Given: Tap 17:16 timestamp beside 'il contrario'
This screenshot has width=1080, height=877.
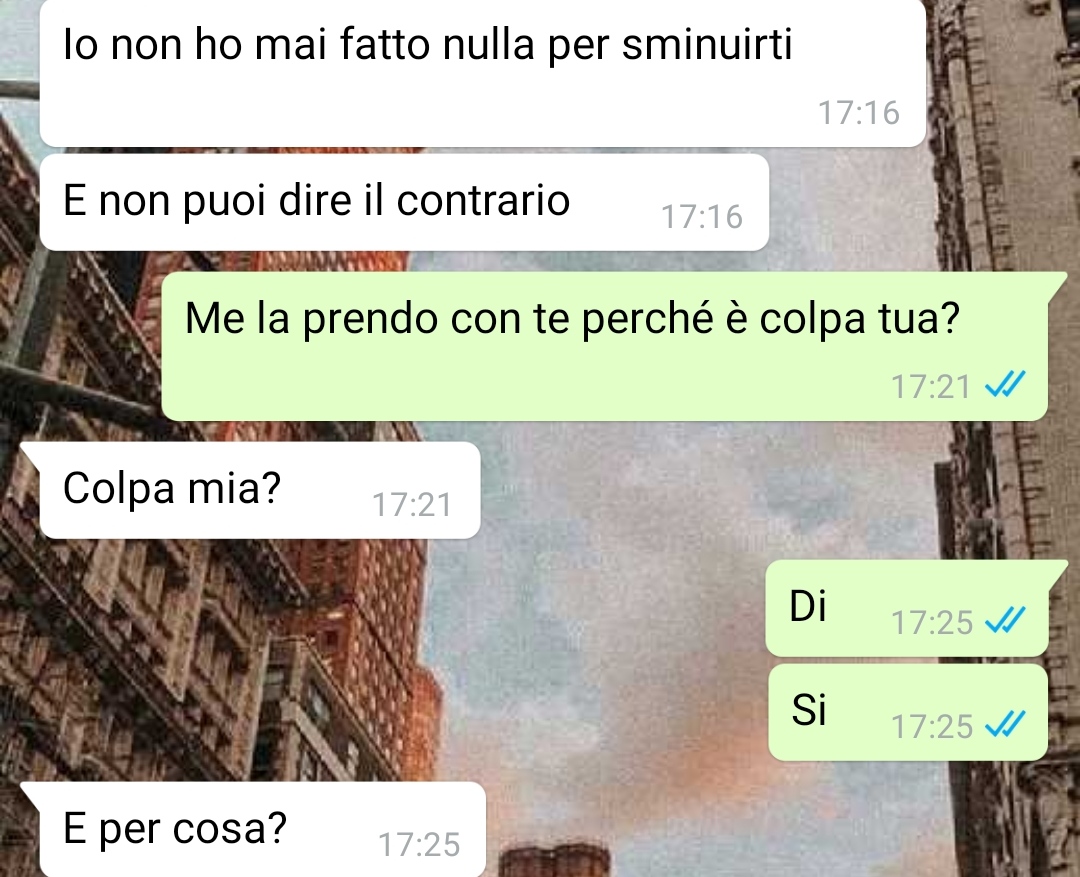Looking at the screenshot, I should (702, 217).
